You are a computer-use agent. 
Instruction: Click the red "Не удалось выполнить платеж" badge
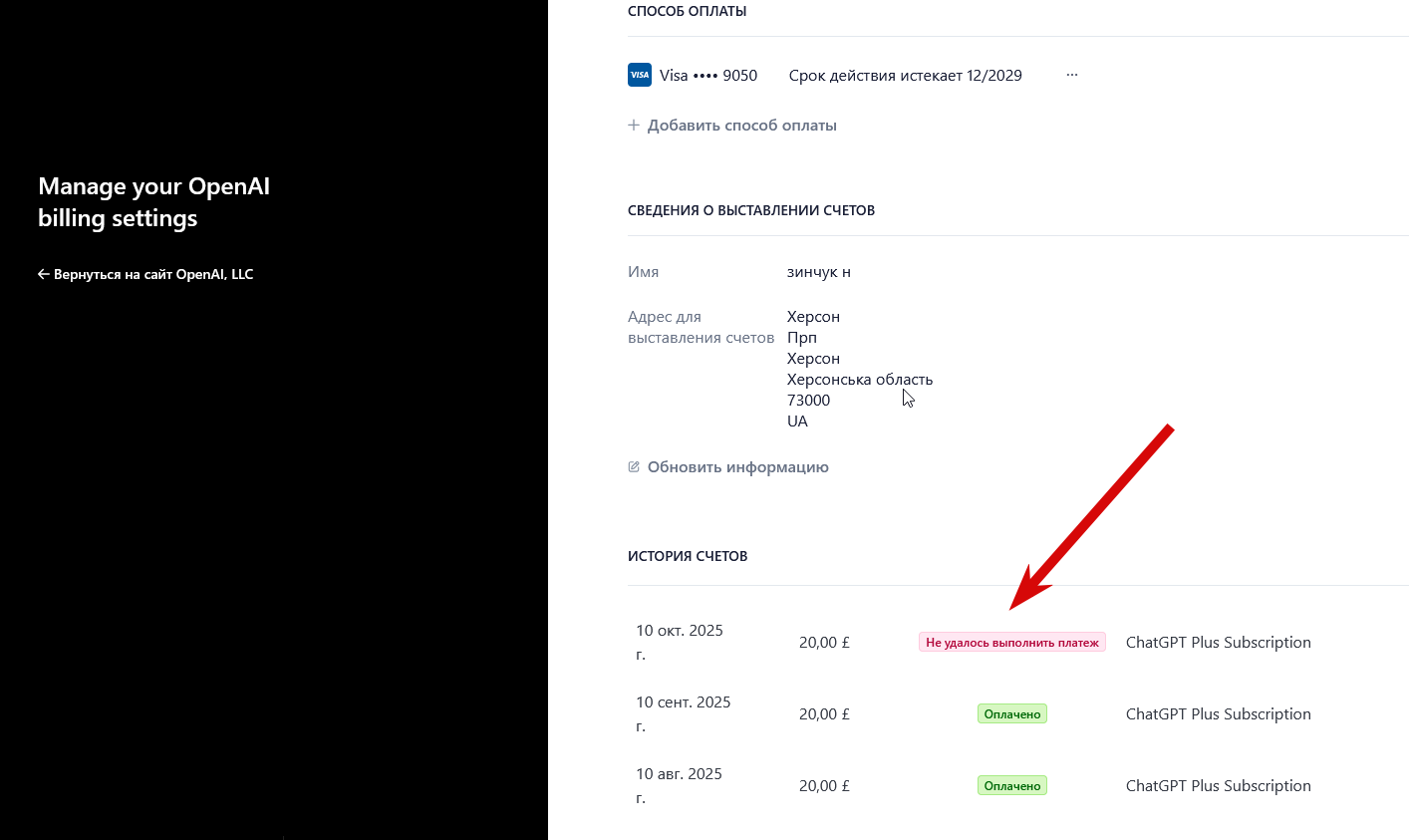pos(1011,643)
